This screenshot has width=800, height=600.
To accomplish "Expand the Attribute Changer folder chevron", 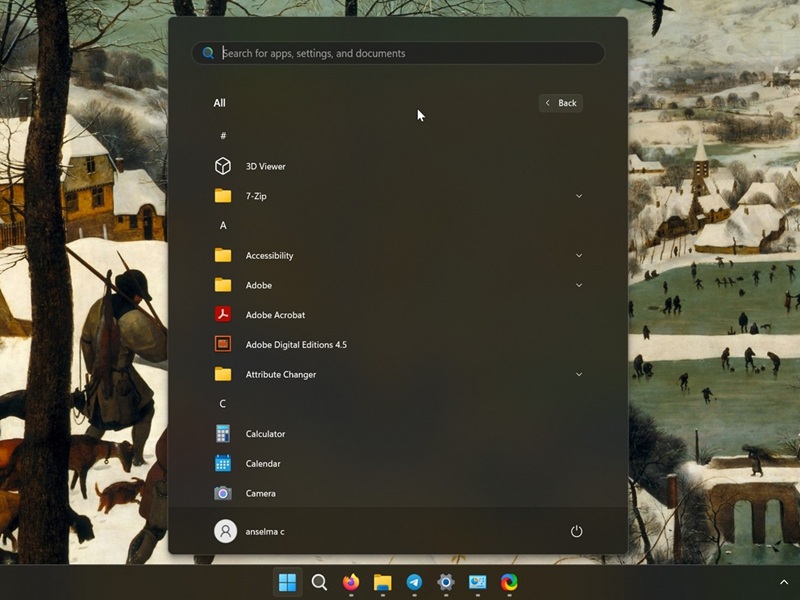I will [x=579, y=374].
